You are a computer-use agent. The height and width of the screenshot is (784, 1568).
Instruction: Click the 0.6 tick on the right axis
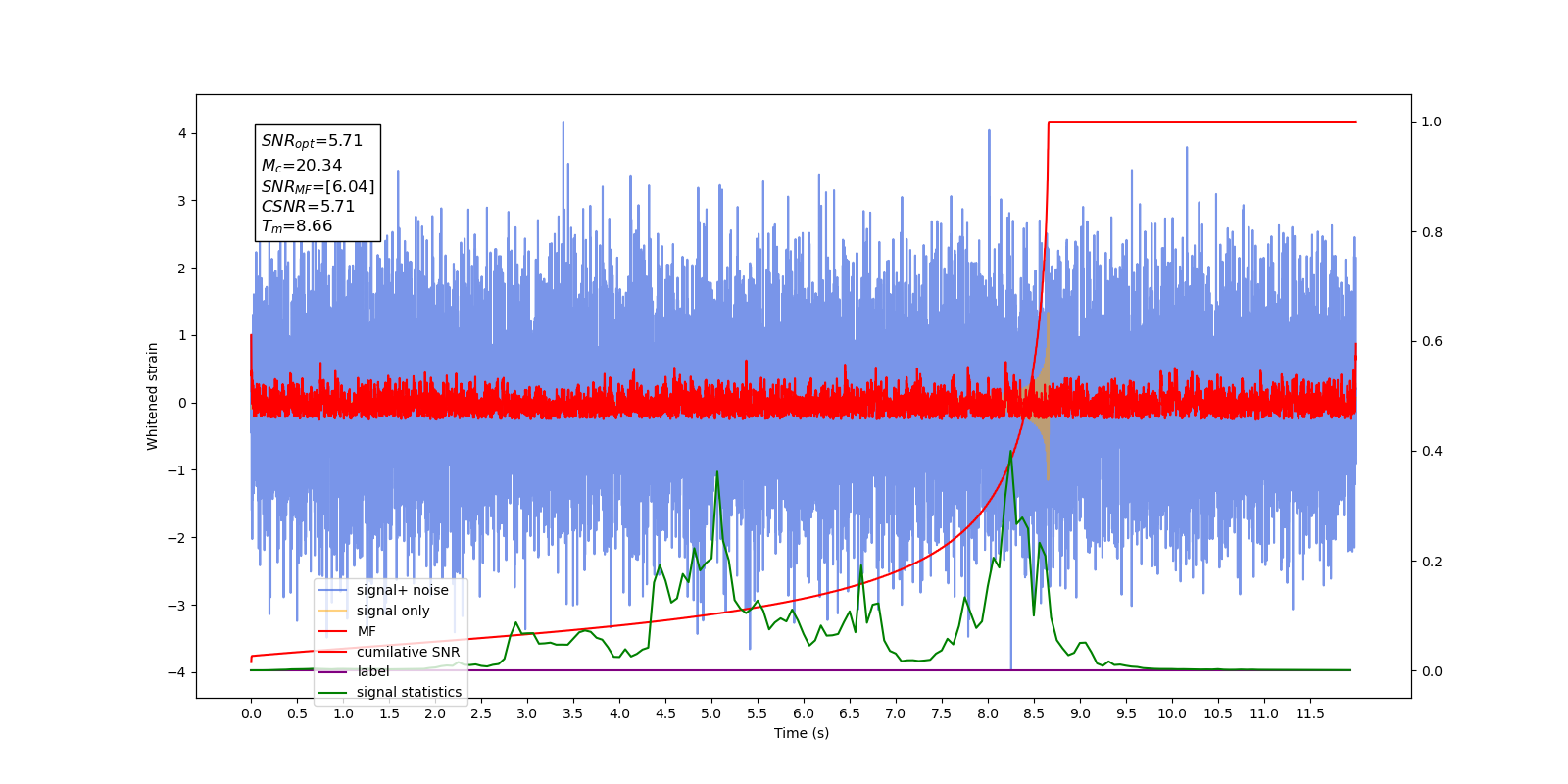click(x=1432, y=342)
